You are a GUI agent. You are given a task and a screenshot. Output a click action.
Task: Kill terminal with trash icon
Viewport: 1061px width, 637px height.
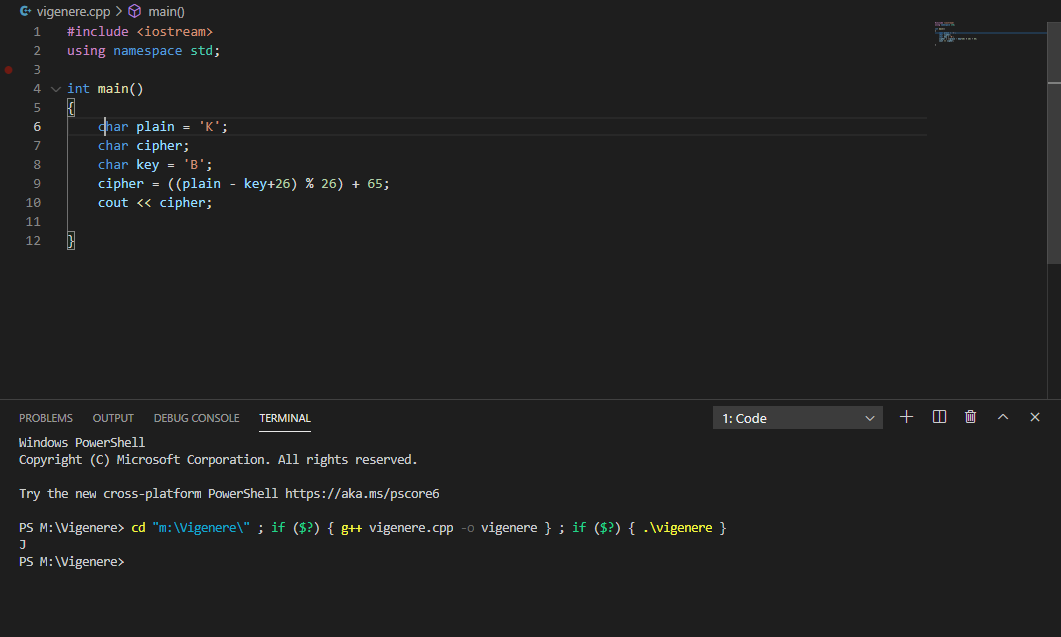(x=970, y=417)
